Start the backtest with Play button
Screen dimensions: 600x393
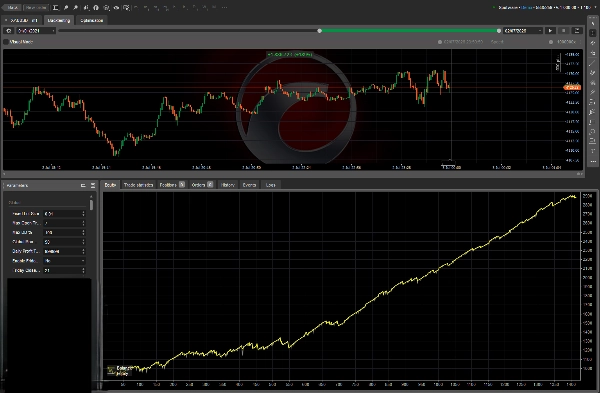(550, 31)
